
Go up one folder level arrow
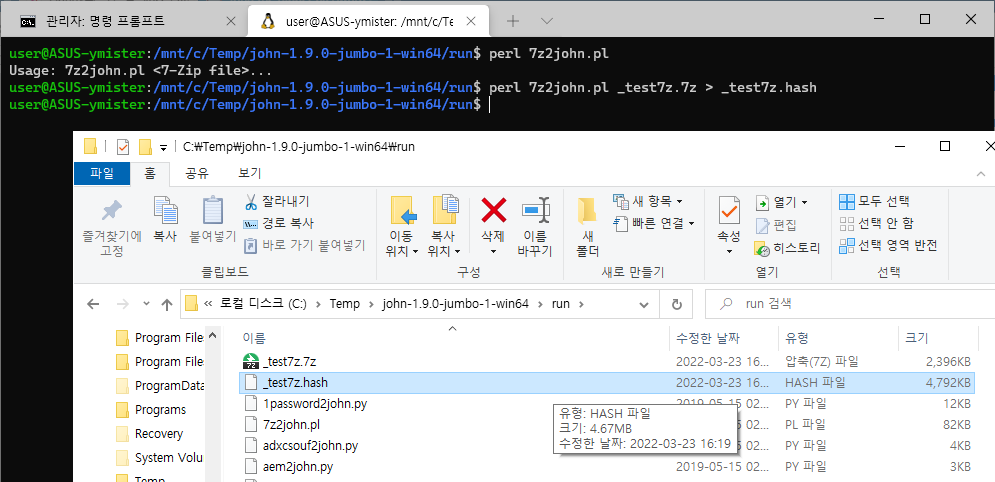(x=167, y=304)
